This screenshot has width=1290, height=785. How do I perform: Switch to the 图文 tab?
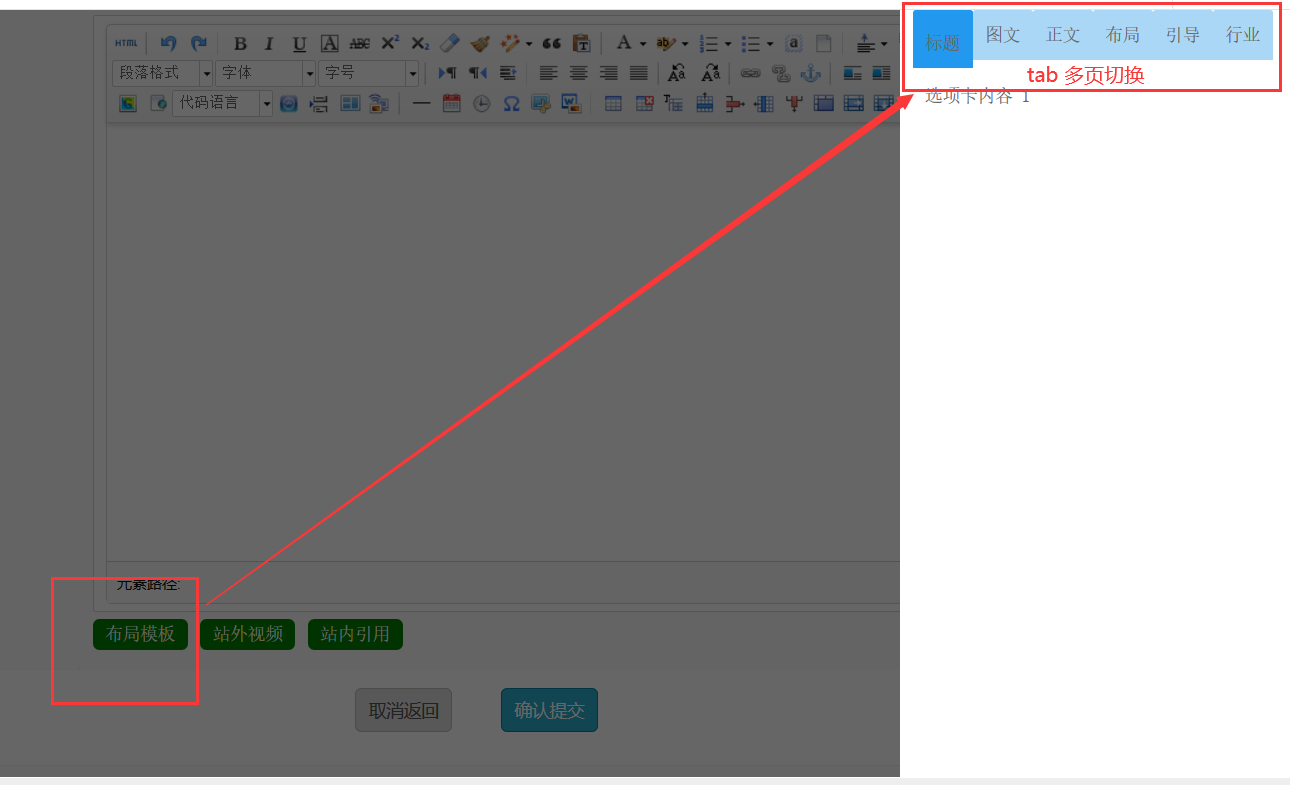tap(1003, 35)
